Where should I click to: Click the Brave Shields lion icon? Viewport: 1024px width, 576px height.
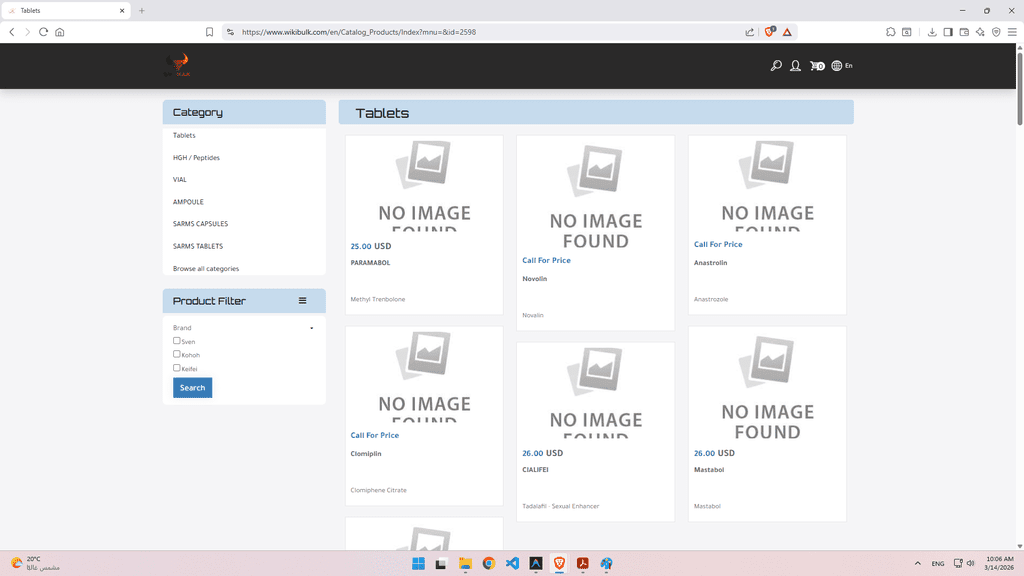pyautogui.click(x=770, y=32)
